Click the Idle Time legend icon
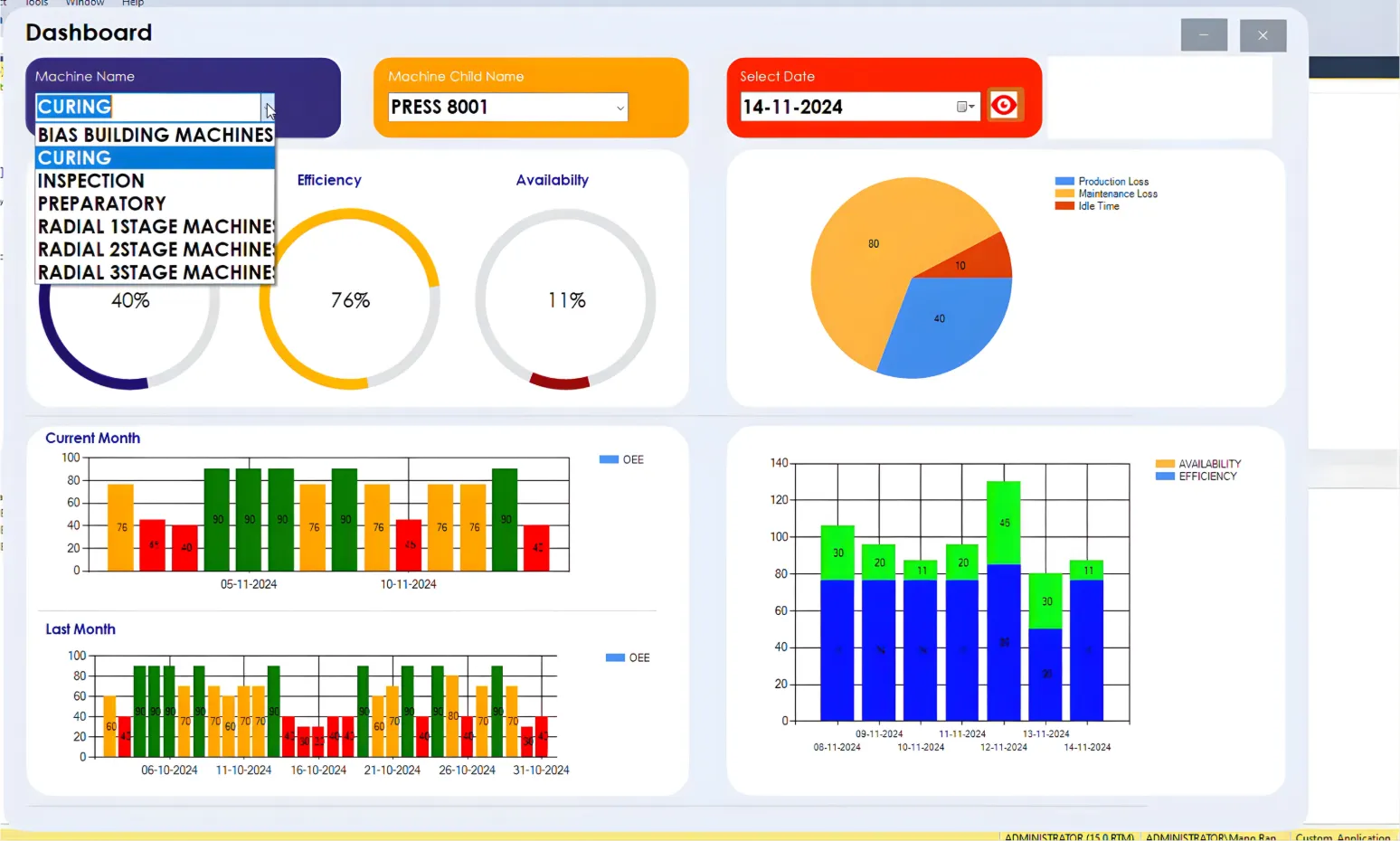This screenshot has height=841, width=1400. click(x=1064, y=205)
